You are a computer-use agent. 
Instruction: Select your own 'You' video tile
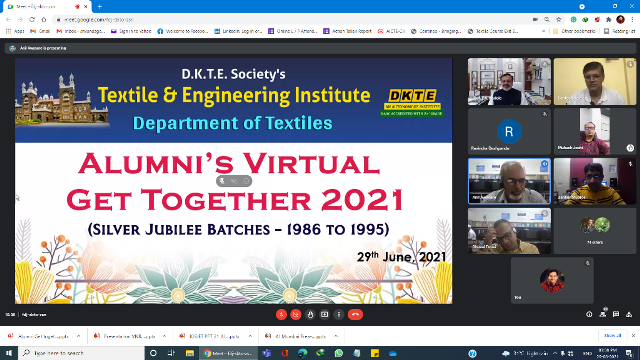552,280
